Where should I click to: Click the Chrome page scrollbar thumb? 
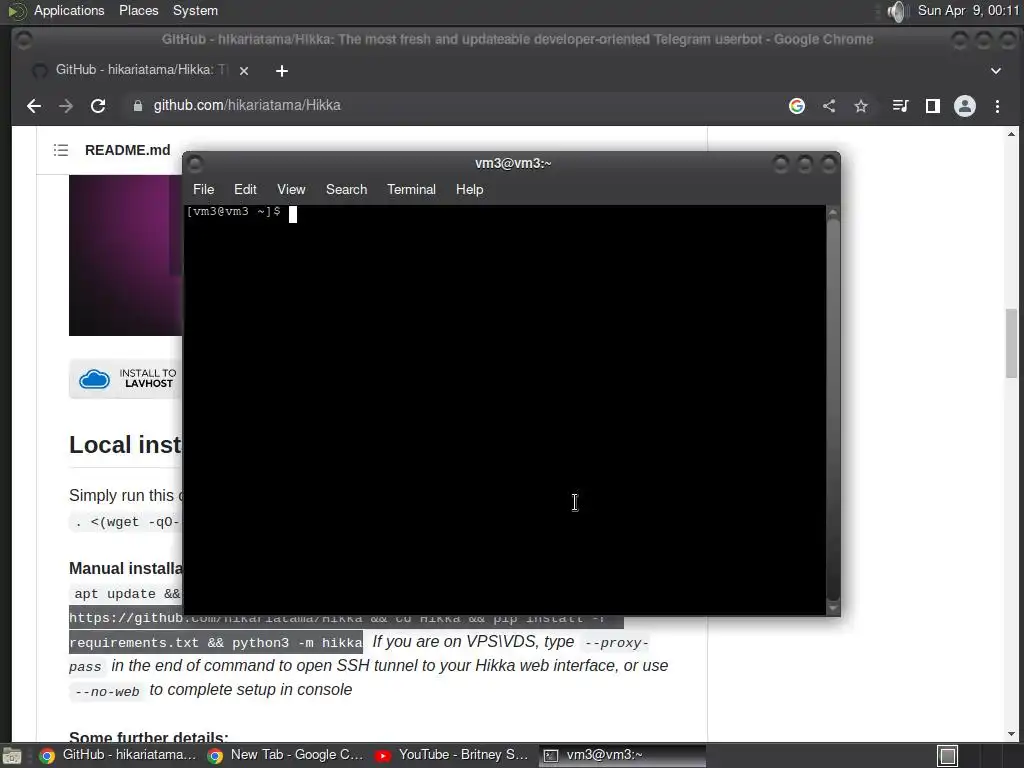1012,343
